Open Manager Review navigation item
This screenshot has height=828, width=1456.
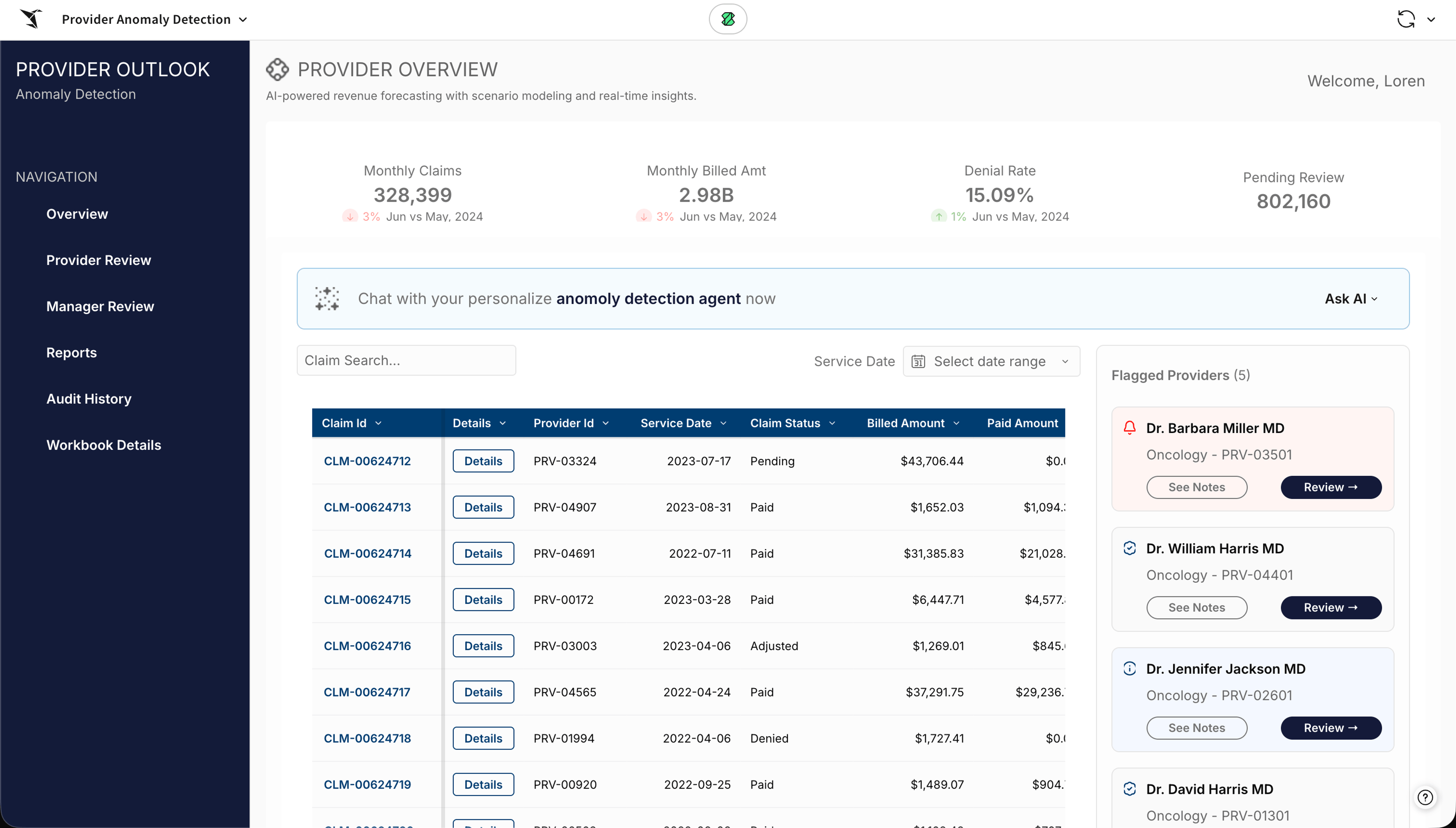[100, 306]
